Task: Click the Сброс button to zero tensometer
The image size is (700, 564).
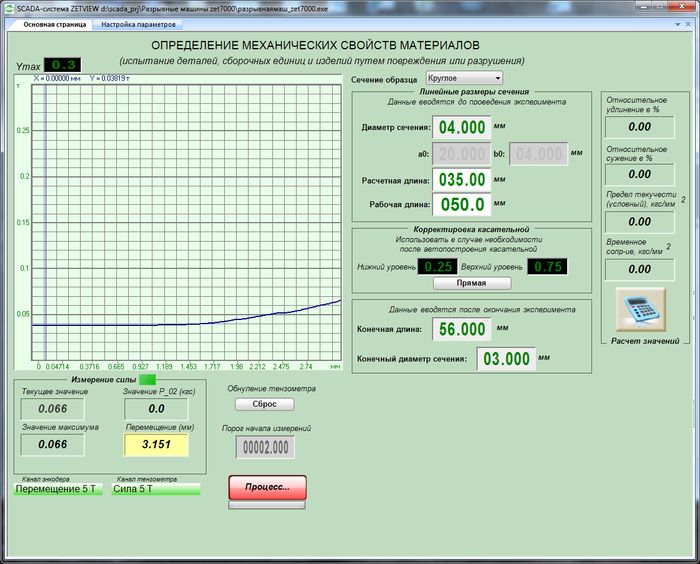Action: pyautogui.click(x=264, y=404)
